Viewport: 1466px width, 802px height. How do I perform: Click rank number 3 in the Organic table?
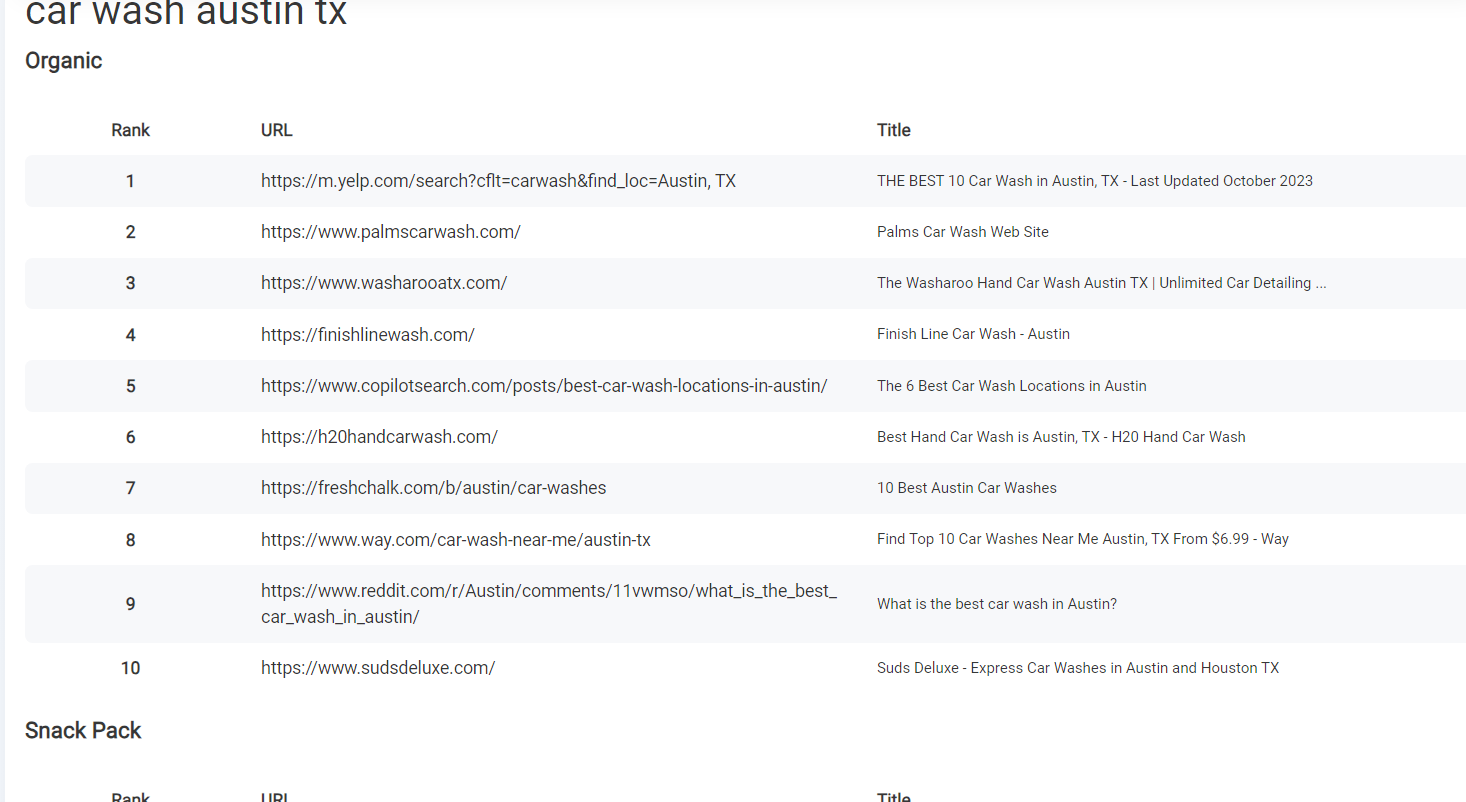(x=131, y=283)
